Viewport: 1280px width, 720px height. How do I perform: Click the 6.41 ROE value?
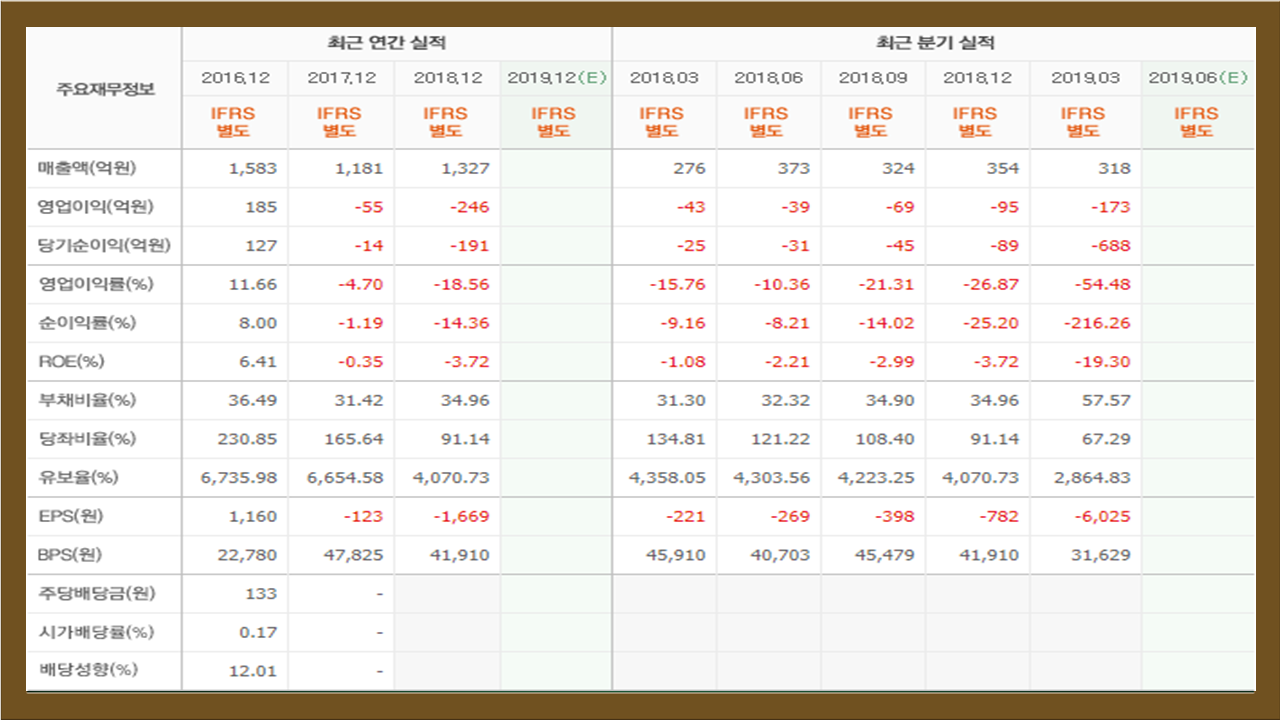click(x=258, y=362)
